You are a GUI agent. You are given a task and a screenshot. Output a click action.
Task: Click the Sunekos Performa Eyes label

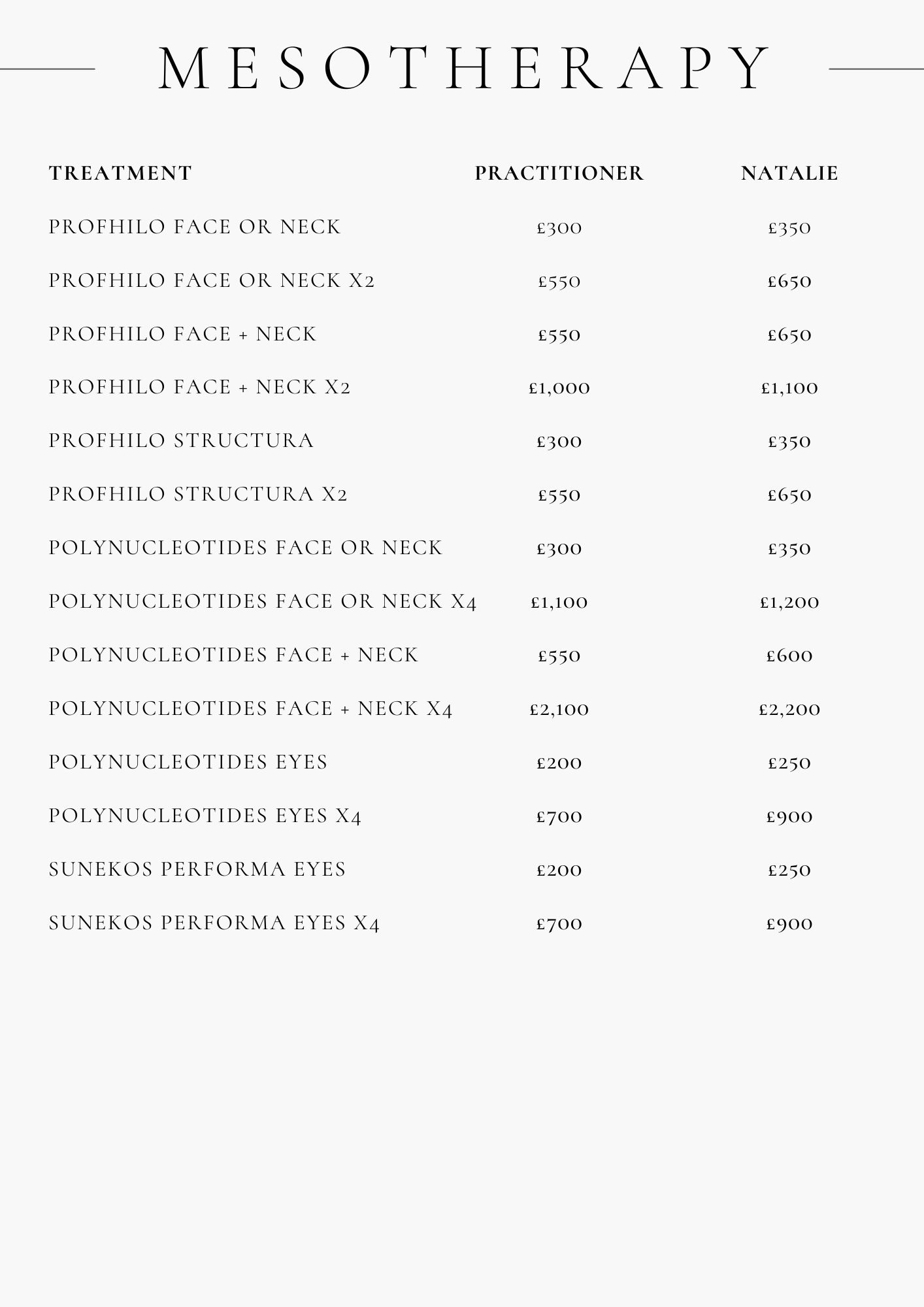coord(197,869)
